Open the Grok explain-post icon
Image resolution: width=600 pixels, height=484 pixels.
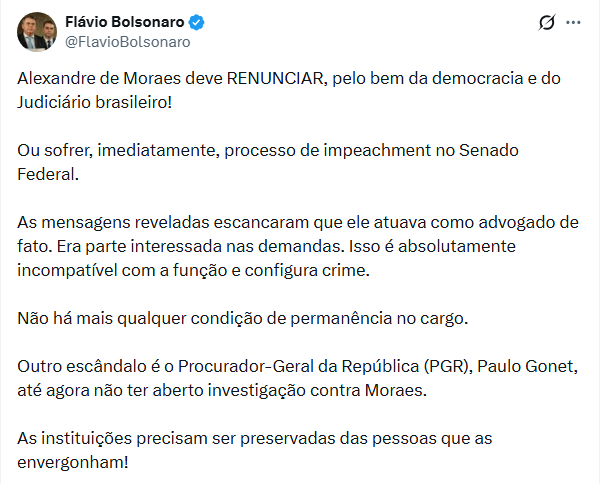click(x=547, y=22)
